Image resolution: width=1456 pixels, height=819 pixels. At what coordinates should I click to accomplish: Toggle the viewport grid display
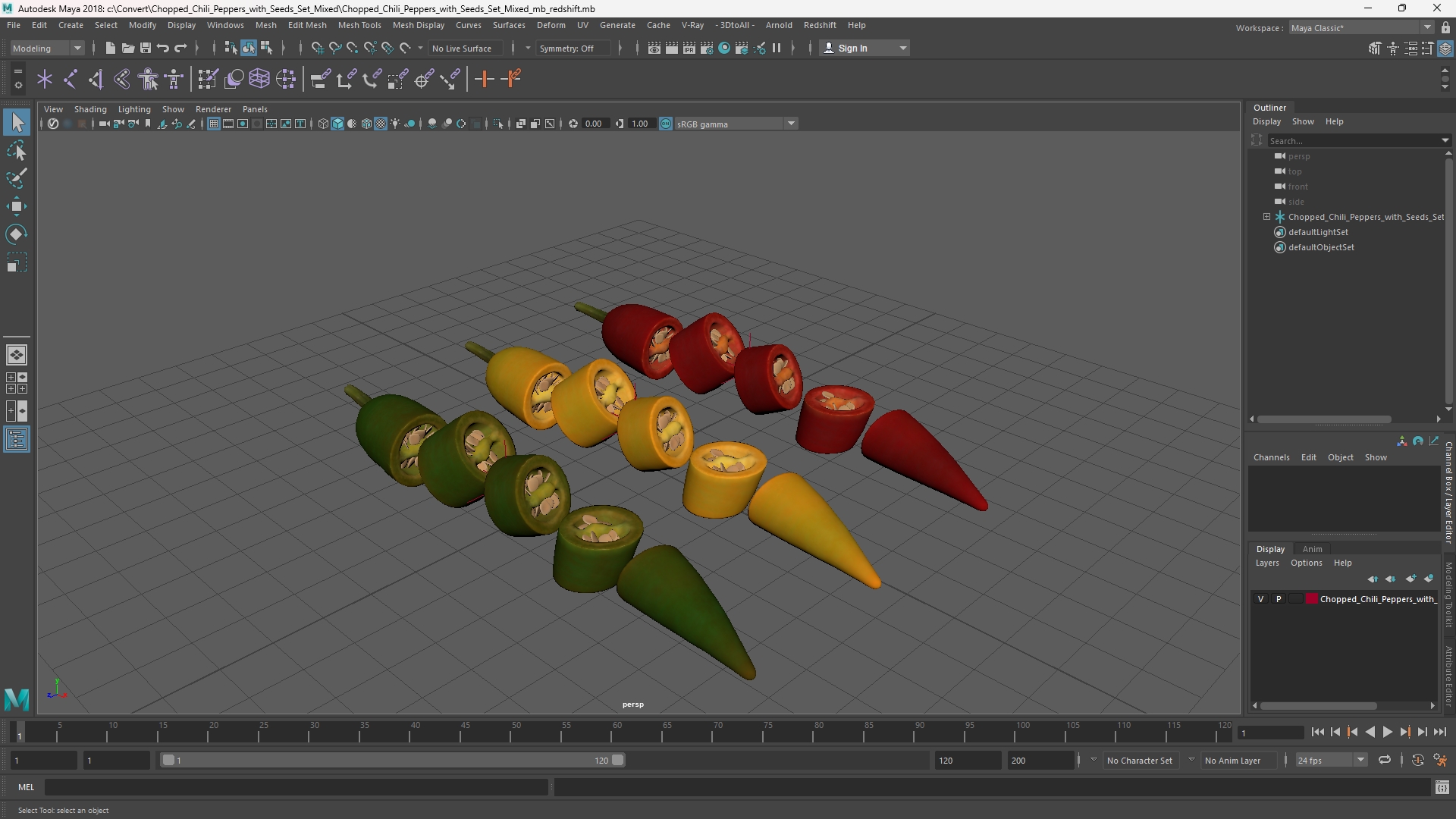click(x=214, y=124)
